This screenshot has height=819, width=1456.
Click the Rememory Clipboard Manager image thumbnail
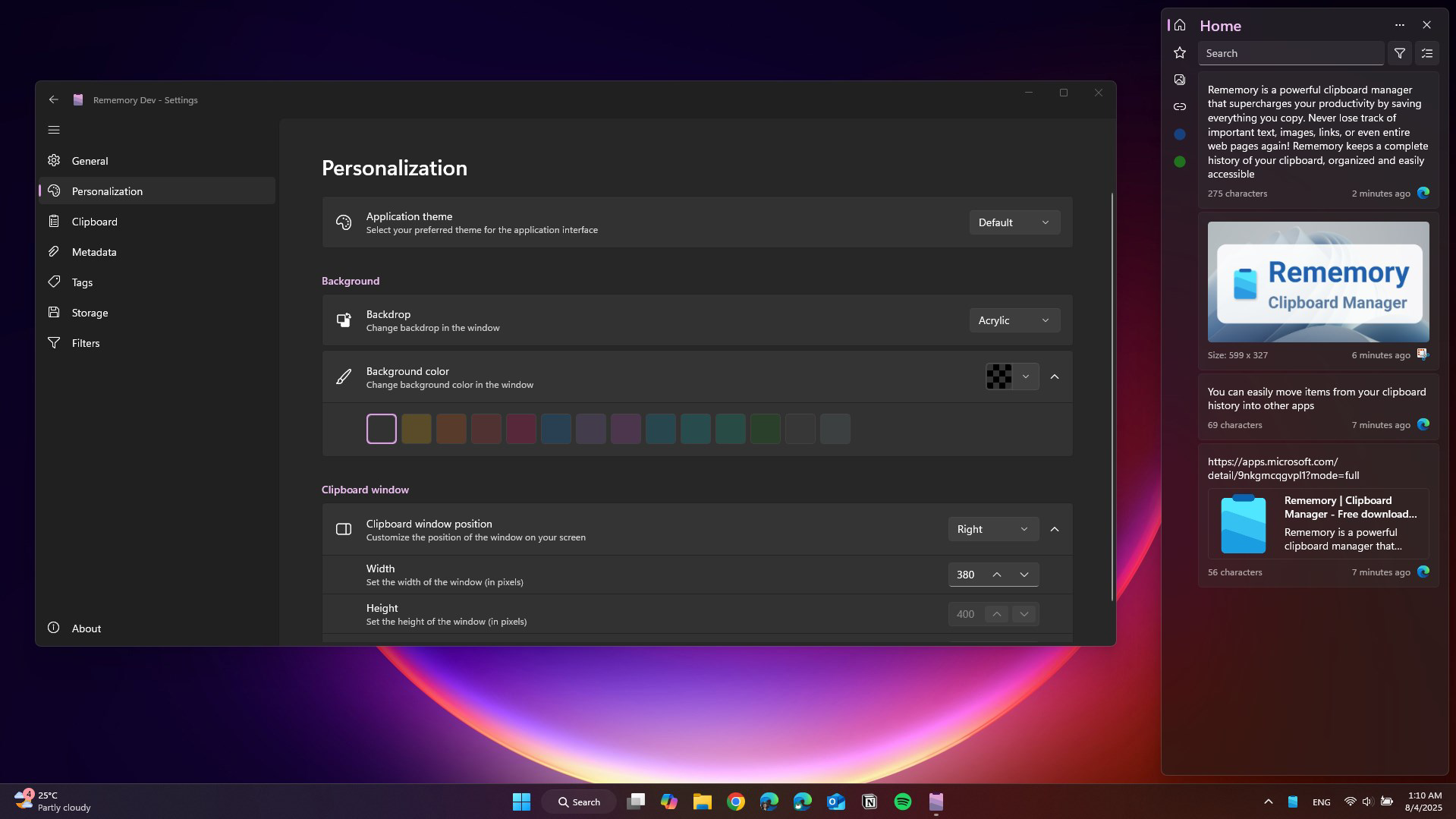(x=1318, y=282)
